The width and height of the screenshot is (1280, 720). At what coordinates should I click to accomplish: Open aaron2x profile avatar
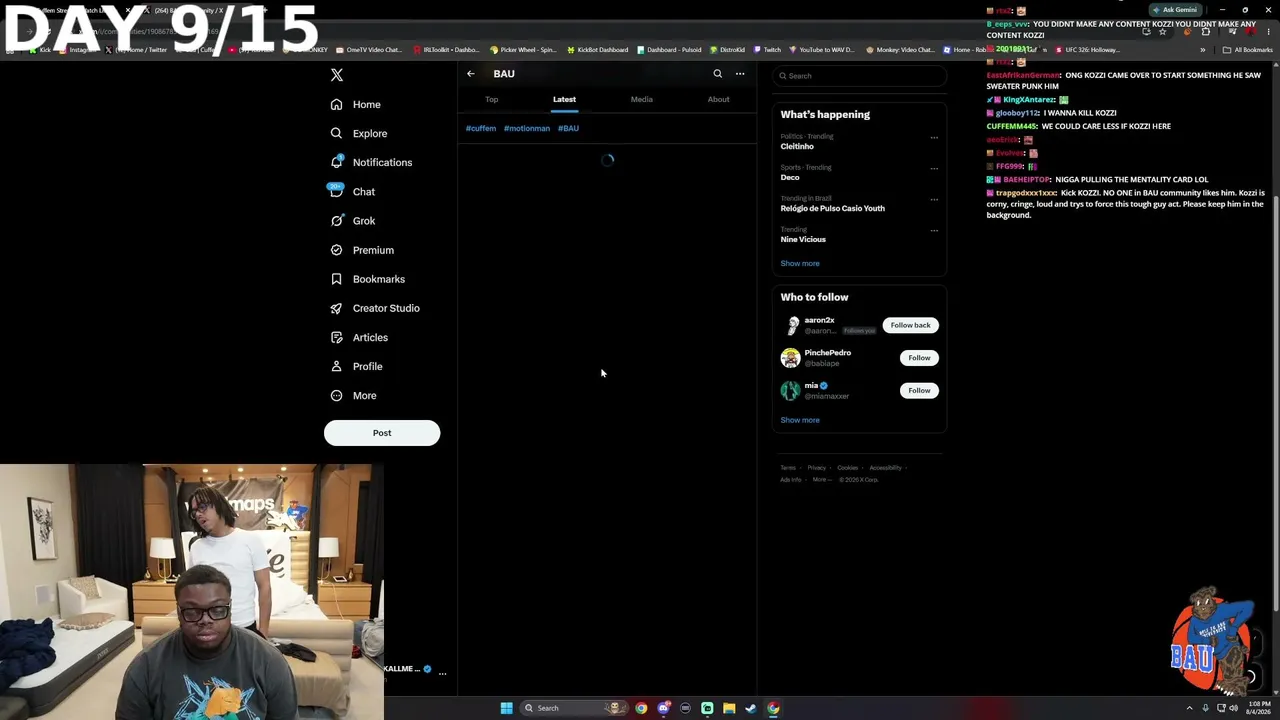pyautogui.click(x=791, y=325)
